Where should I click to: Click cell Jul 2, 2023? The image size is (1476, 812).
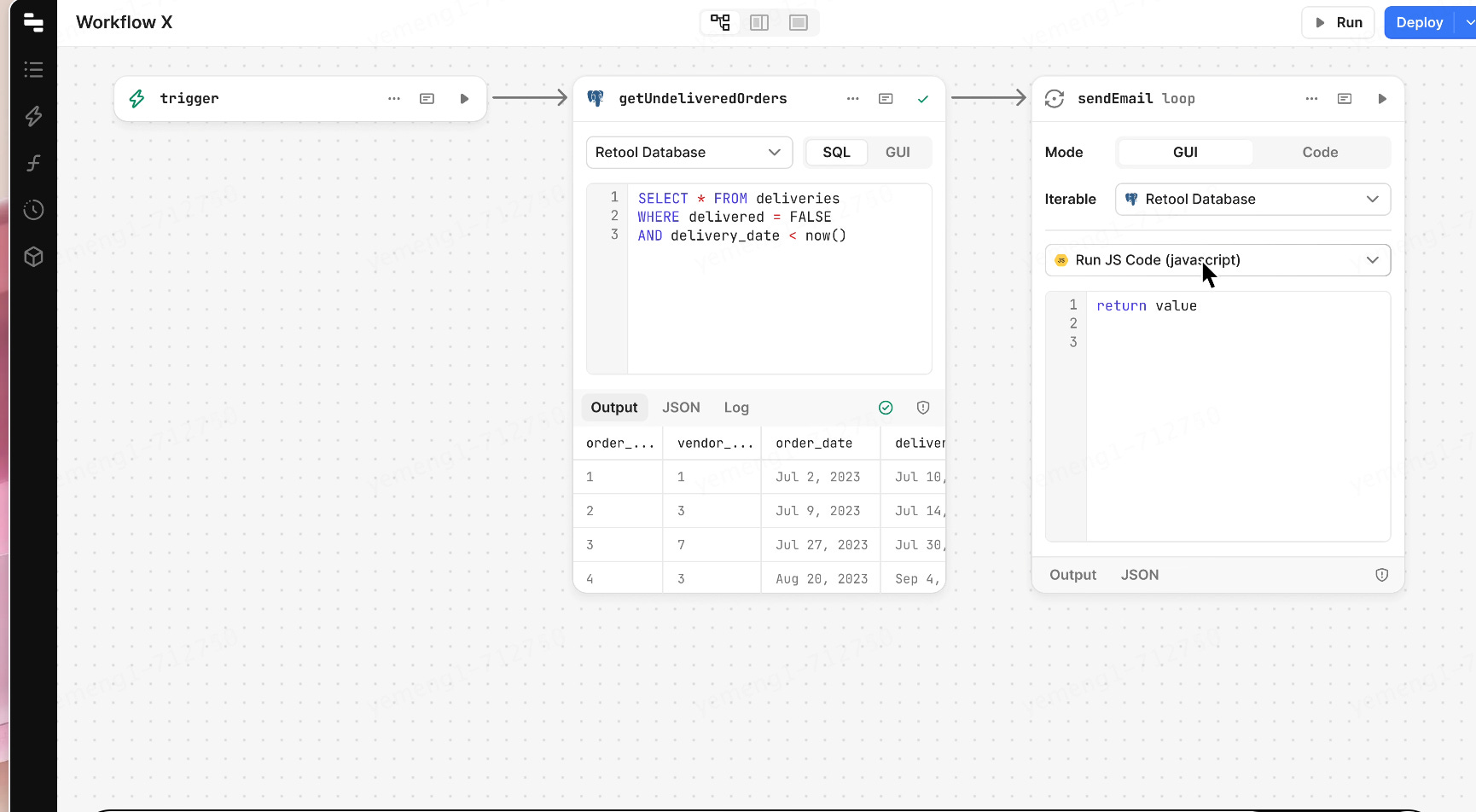click(821, 477)
